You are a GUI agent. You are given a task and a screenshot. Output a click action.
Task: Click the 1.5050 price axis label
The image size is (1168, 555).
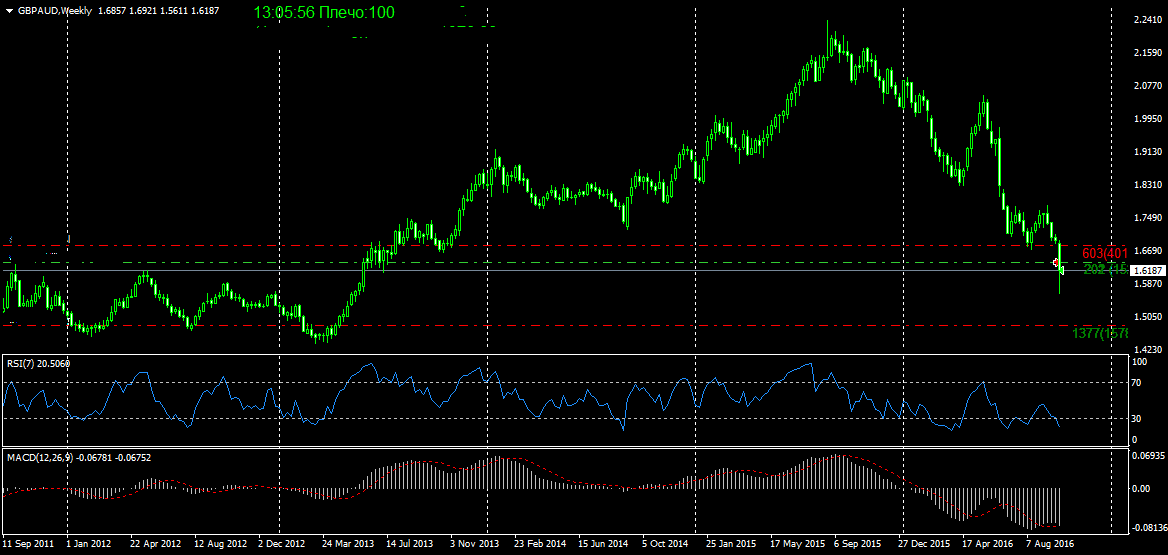(x=1148, y=316)
